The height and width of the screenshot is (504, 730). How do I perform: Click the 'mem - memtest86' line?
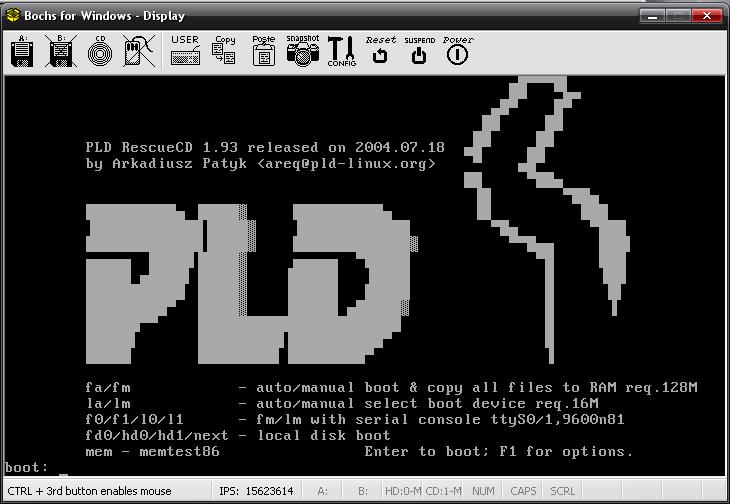pos(152,451)
